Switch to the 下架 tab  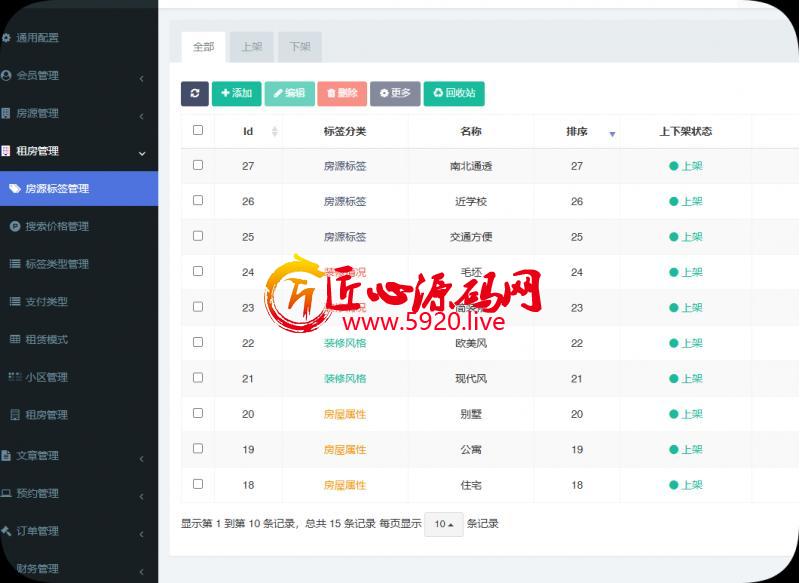pyautogui.click(x=300, y=47)
